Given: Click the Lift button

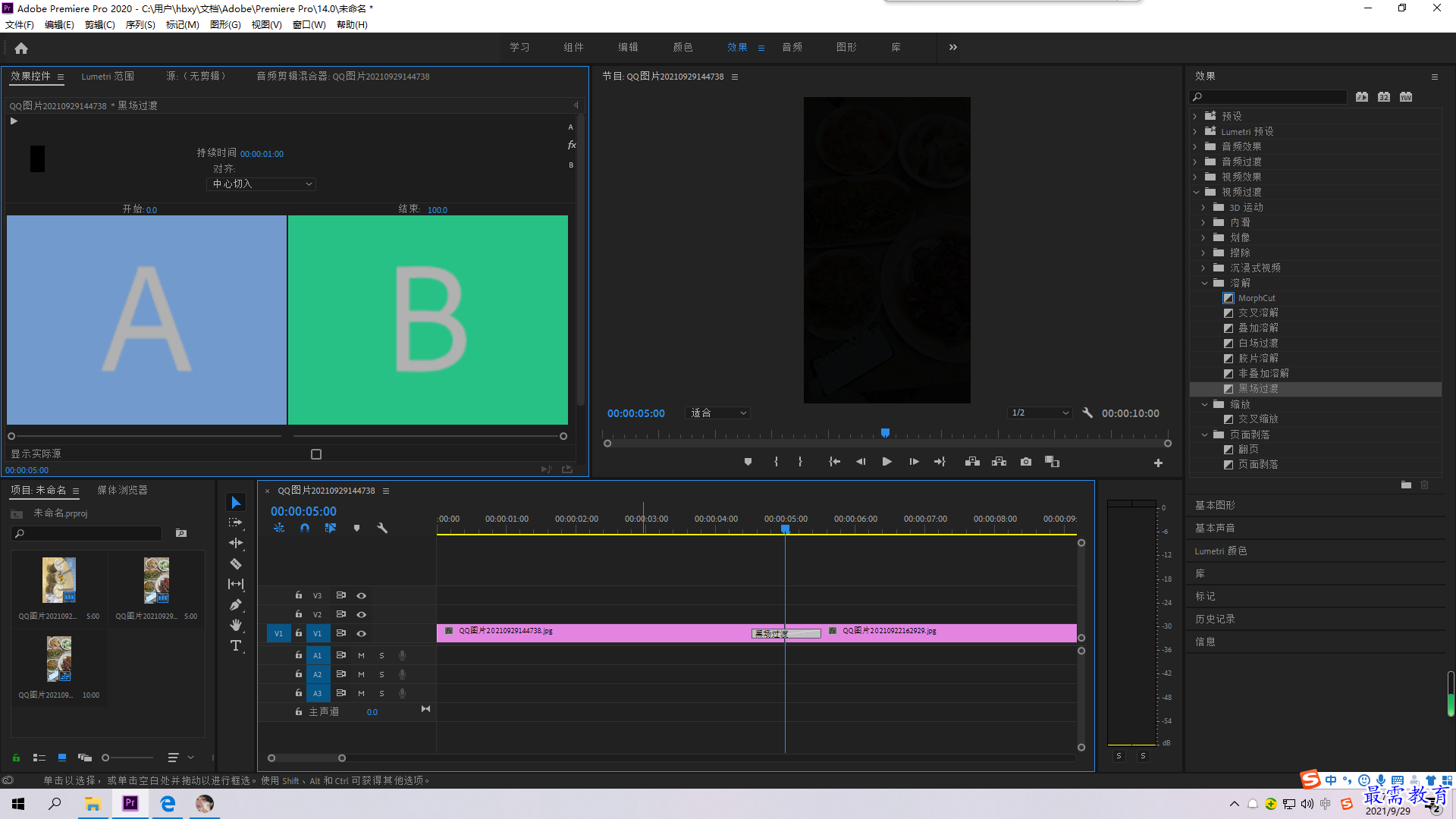Looking at the screenshot, I should click(x=972, y=462).
